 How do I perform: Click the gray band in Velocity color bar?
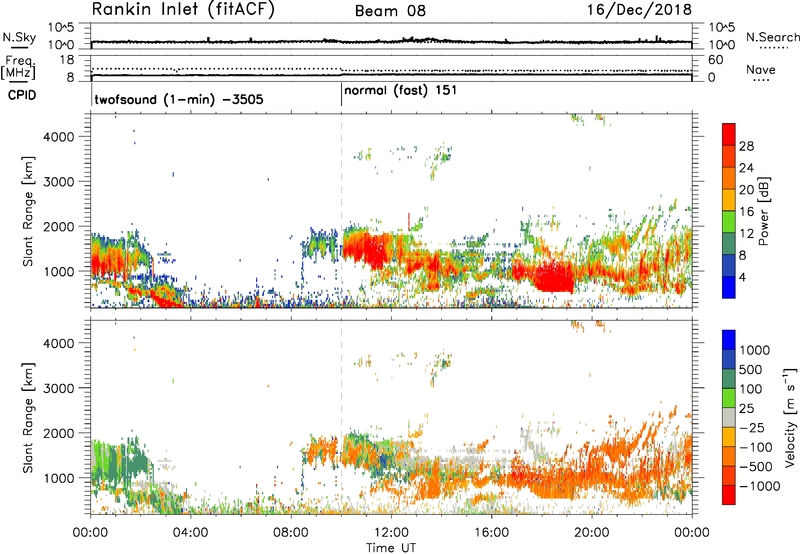coord(729,418)
